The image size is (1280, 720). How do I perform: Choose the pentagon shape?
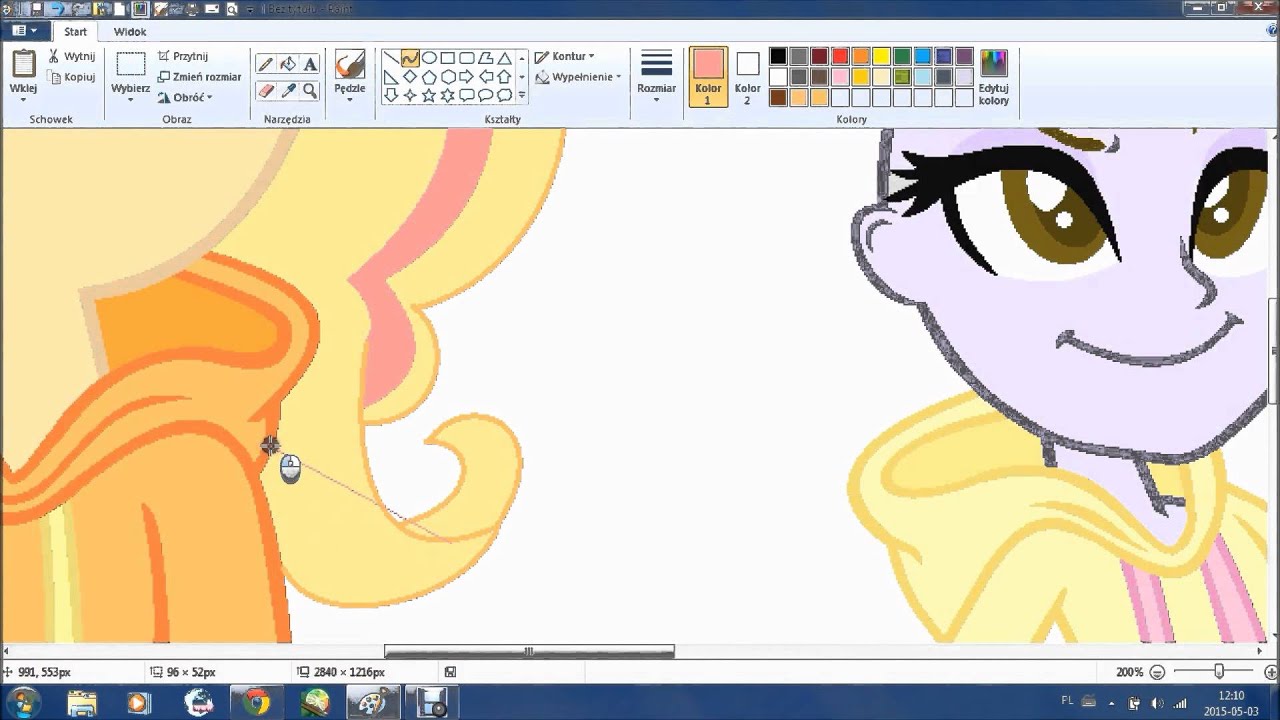click(x=429, y=77)
